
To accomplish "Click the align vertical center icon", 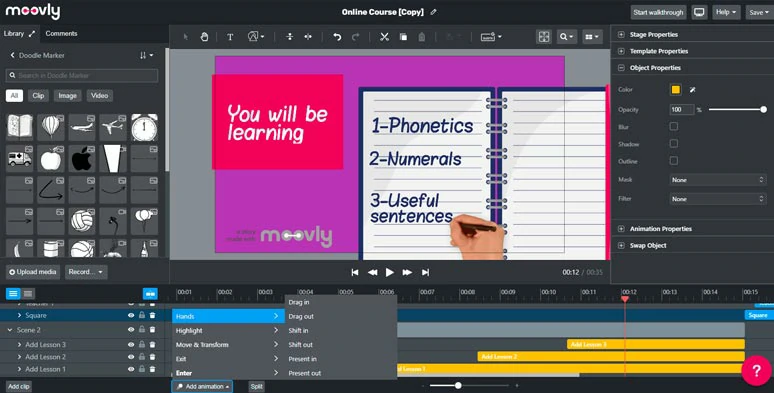I will [289, 37].
